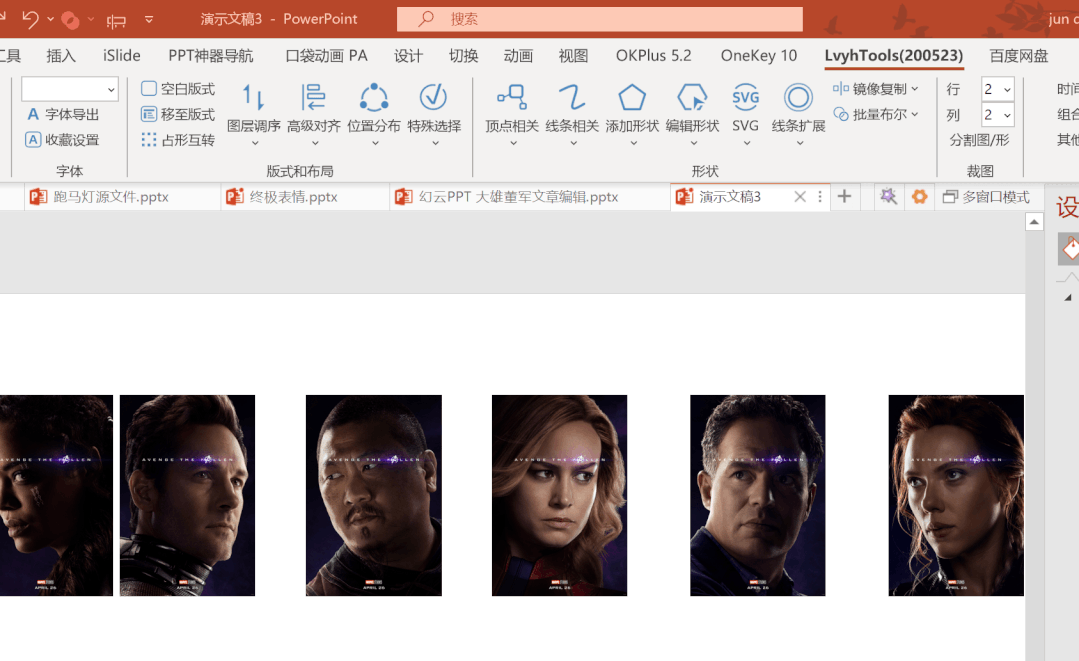Click the 位置分布 icon
This screenshot has height=661, width=1079.
point(374,98)
